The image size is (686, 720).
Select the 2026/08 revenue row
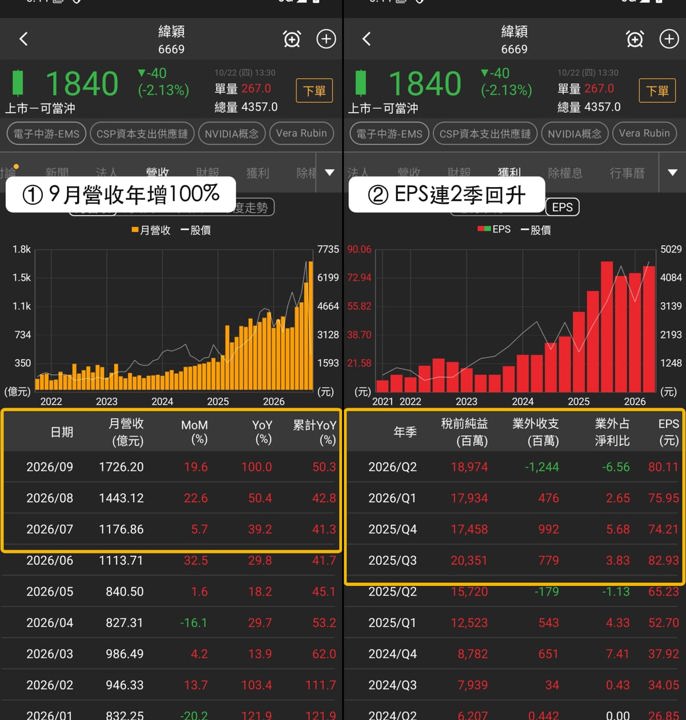171,498
